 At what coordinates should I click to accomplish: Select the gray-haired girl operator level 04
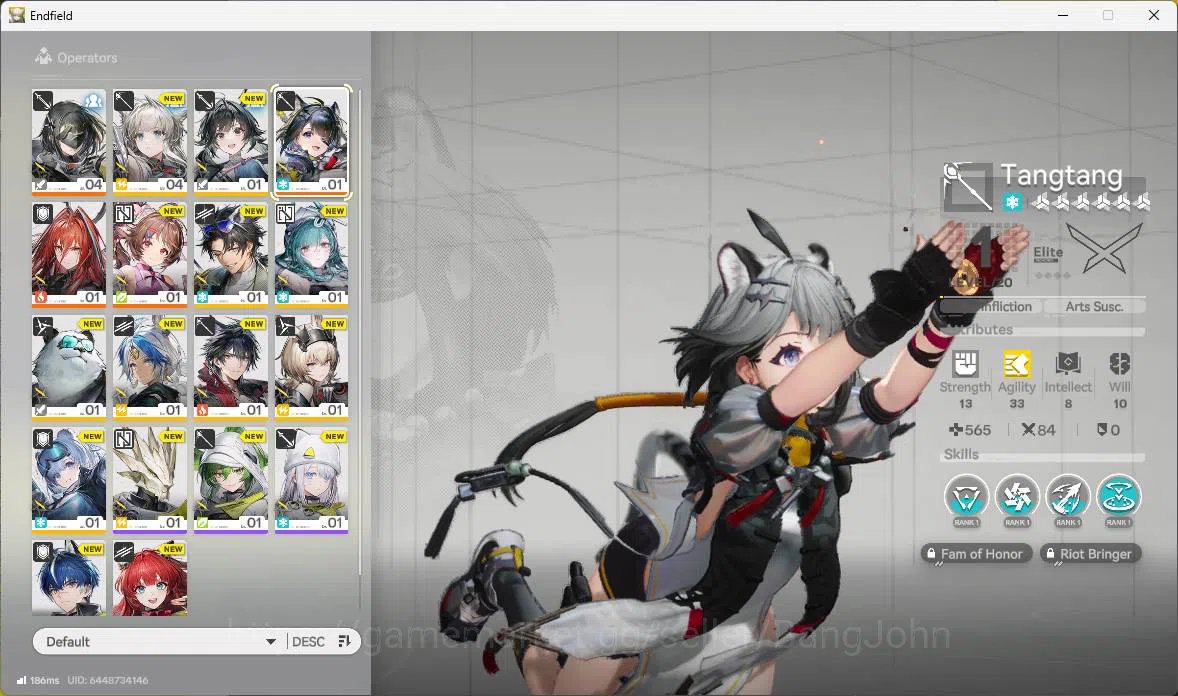[x=150, y=142]
